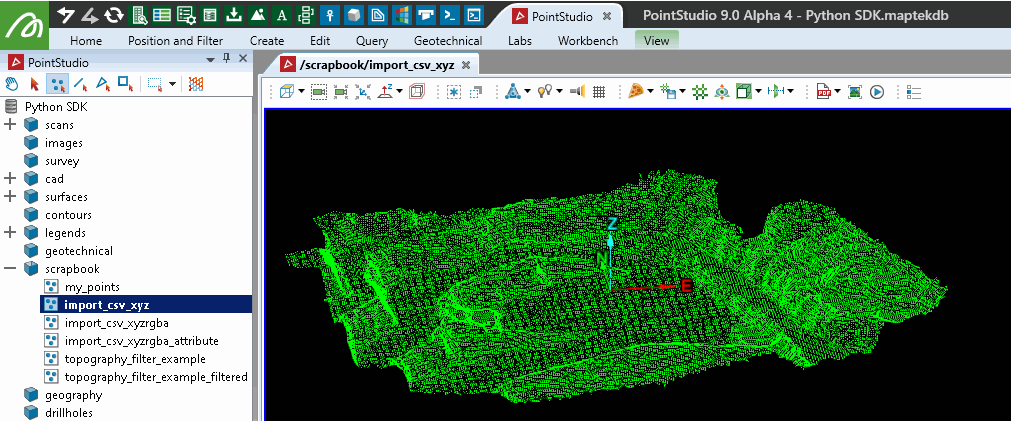Screen dimensions: 1011x421
Task: Open the Geotechnical ribbon tab
Action: click(447, 41)
